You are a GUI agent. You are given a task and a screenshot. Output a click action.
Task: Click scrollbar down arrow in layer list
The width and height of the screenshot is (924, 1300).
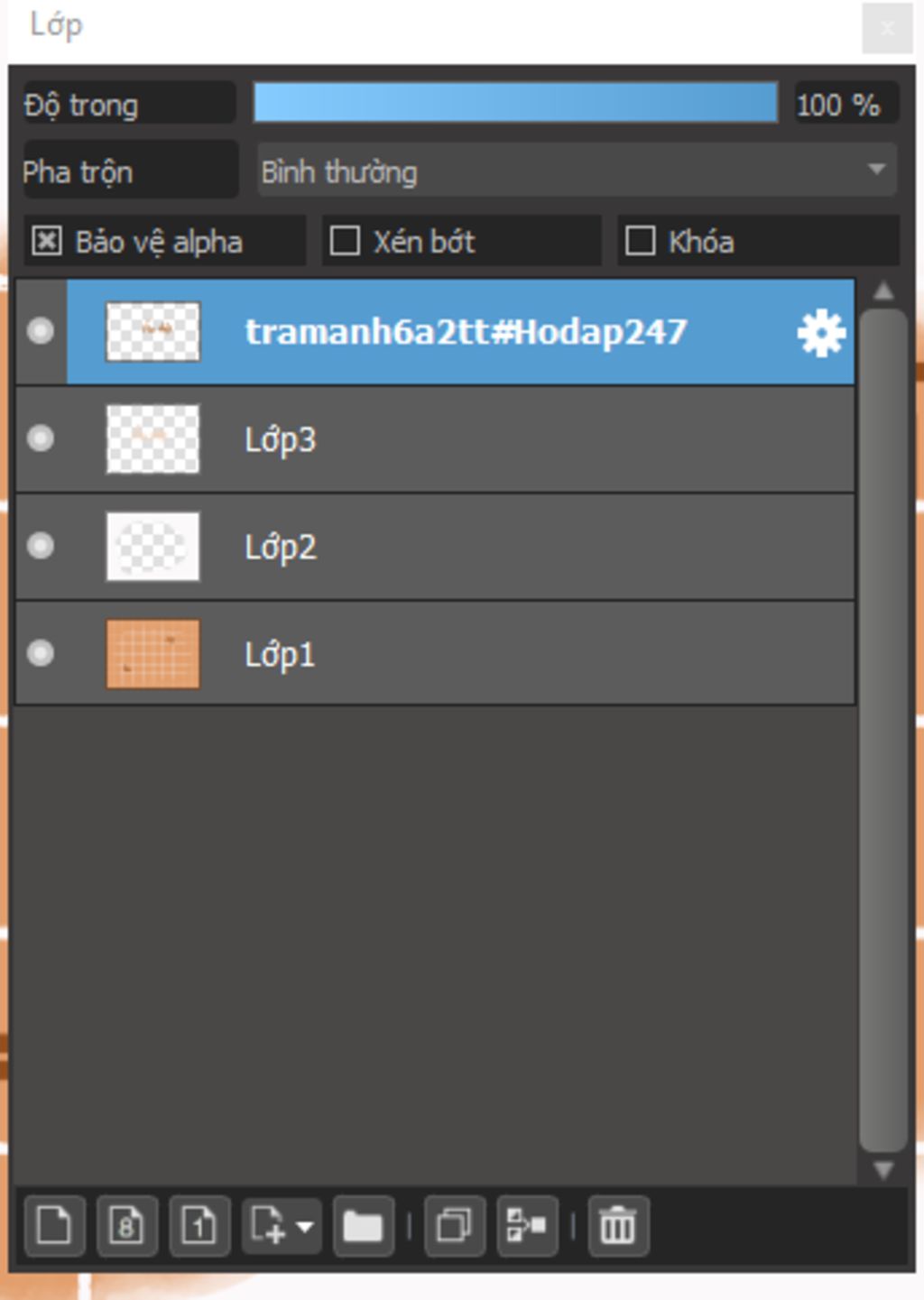pyautogui.click(x=883, y=1171)
